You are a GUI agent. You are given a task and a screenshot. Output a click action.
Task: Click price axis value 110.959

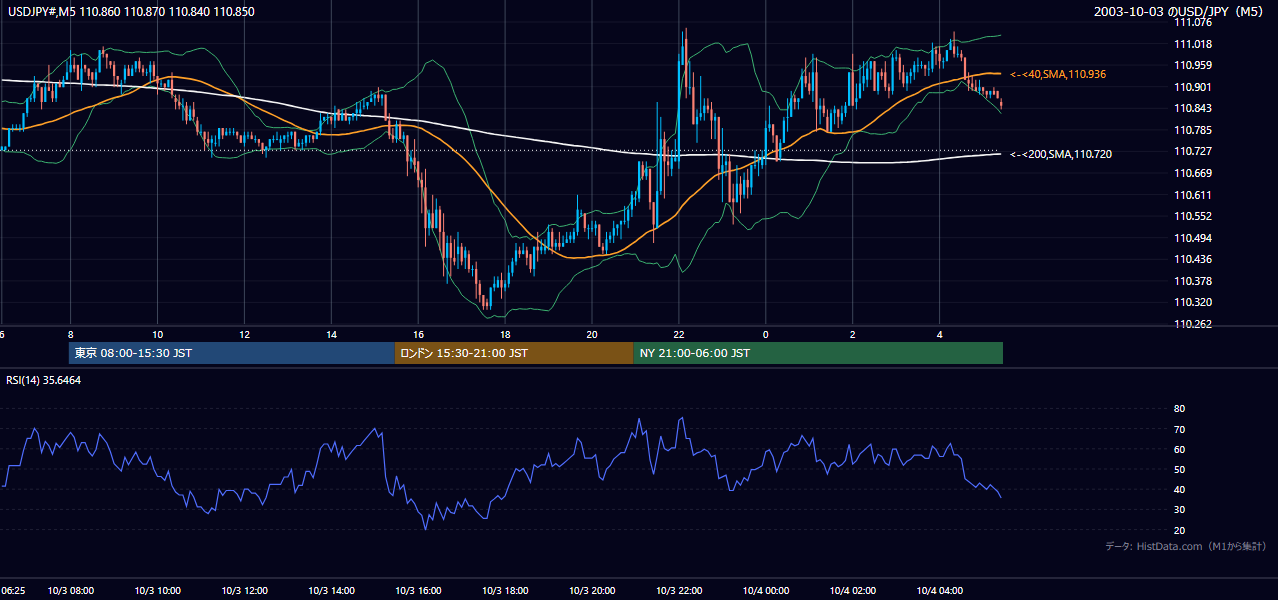[x=1194, y=65]
